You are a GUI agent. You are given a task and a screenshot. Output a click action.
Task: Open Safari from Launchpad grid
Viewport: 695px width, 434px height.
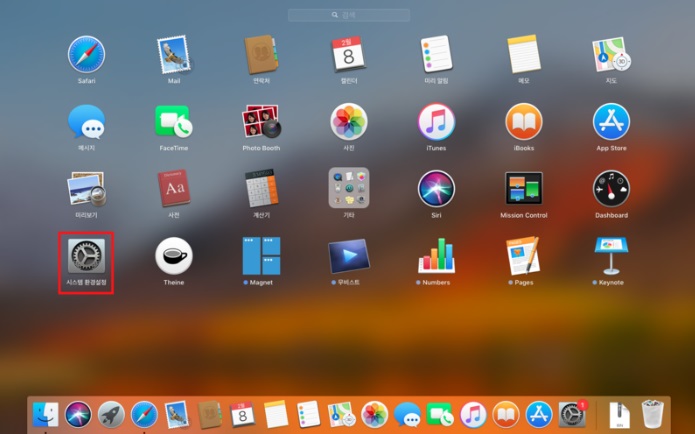[x=86, y=55]
